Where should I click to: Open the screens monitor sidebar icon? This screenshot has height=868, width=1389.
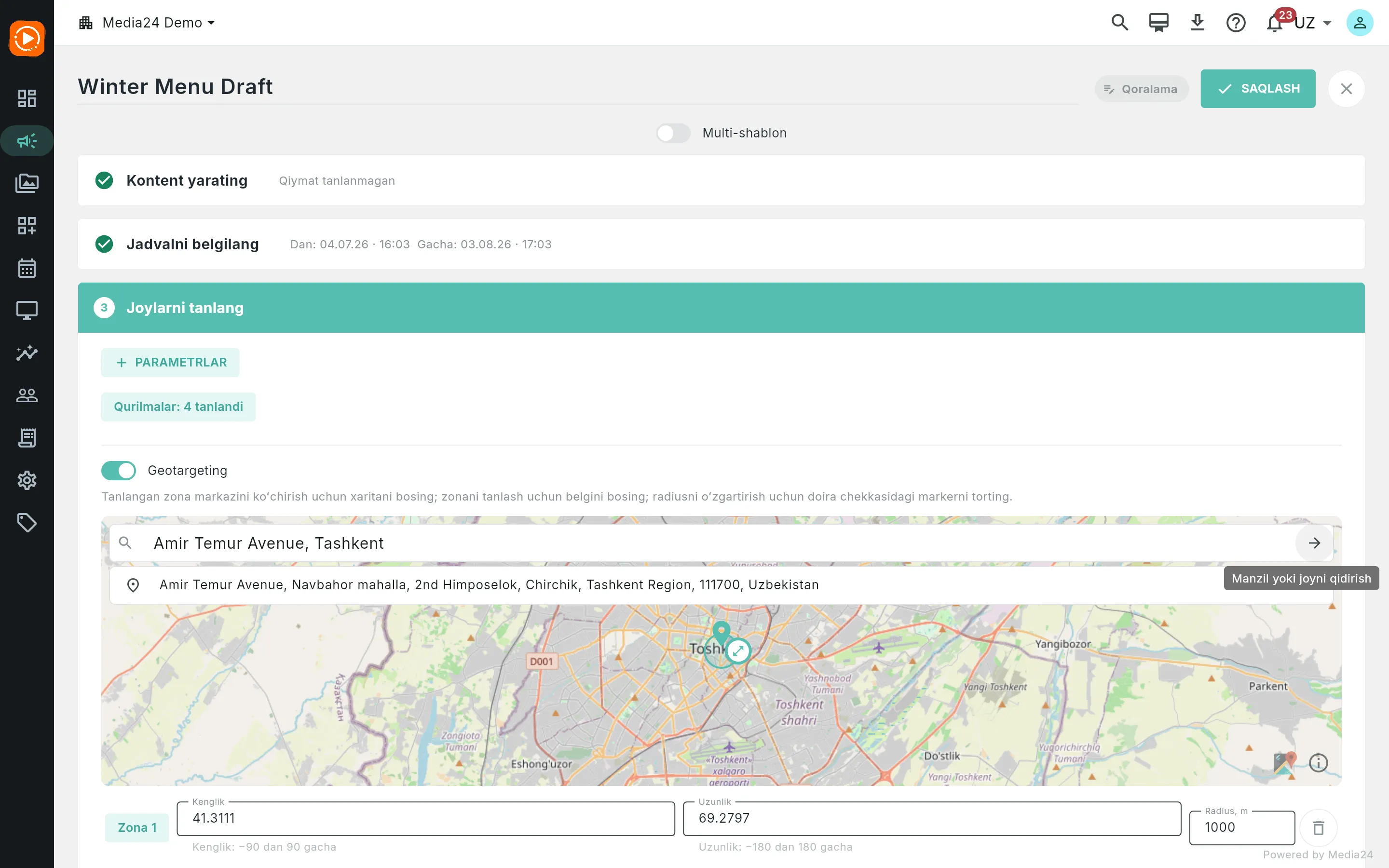[x=27, y=311]
